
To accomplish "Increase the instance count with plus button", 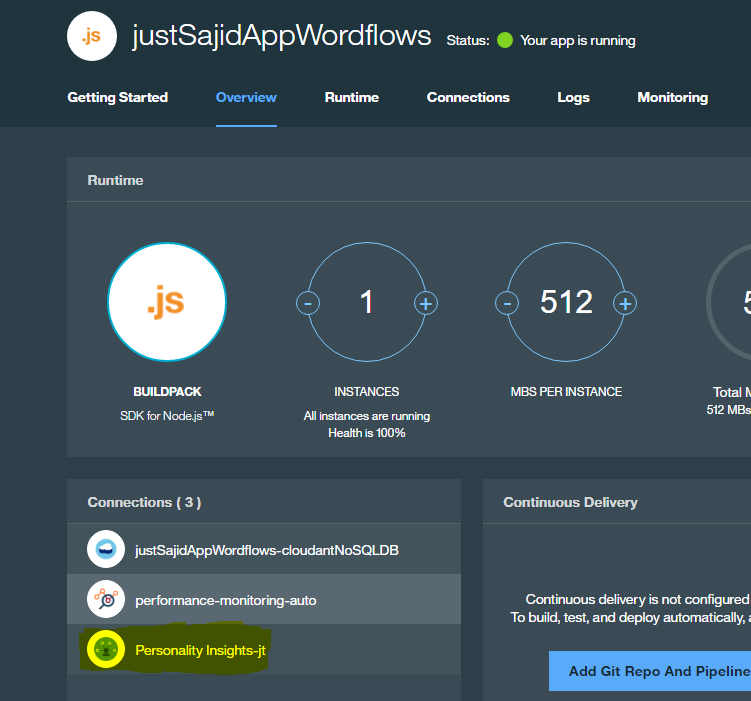I will (x=426, y=304).
